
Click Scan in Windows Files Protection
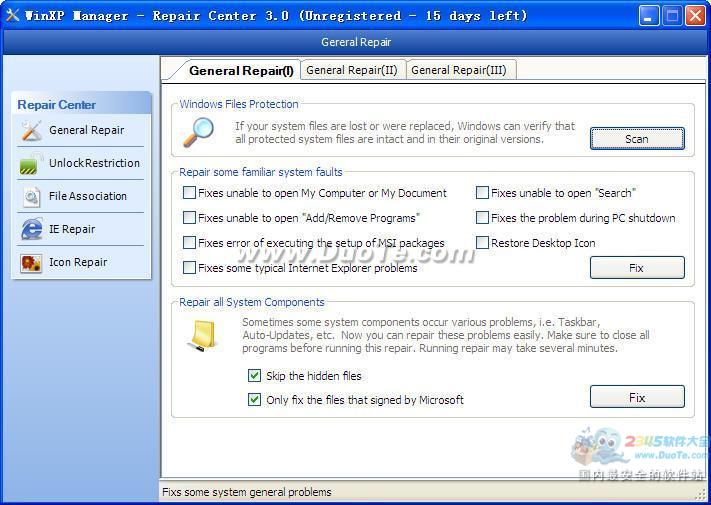[637, 139]
